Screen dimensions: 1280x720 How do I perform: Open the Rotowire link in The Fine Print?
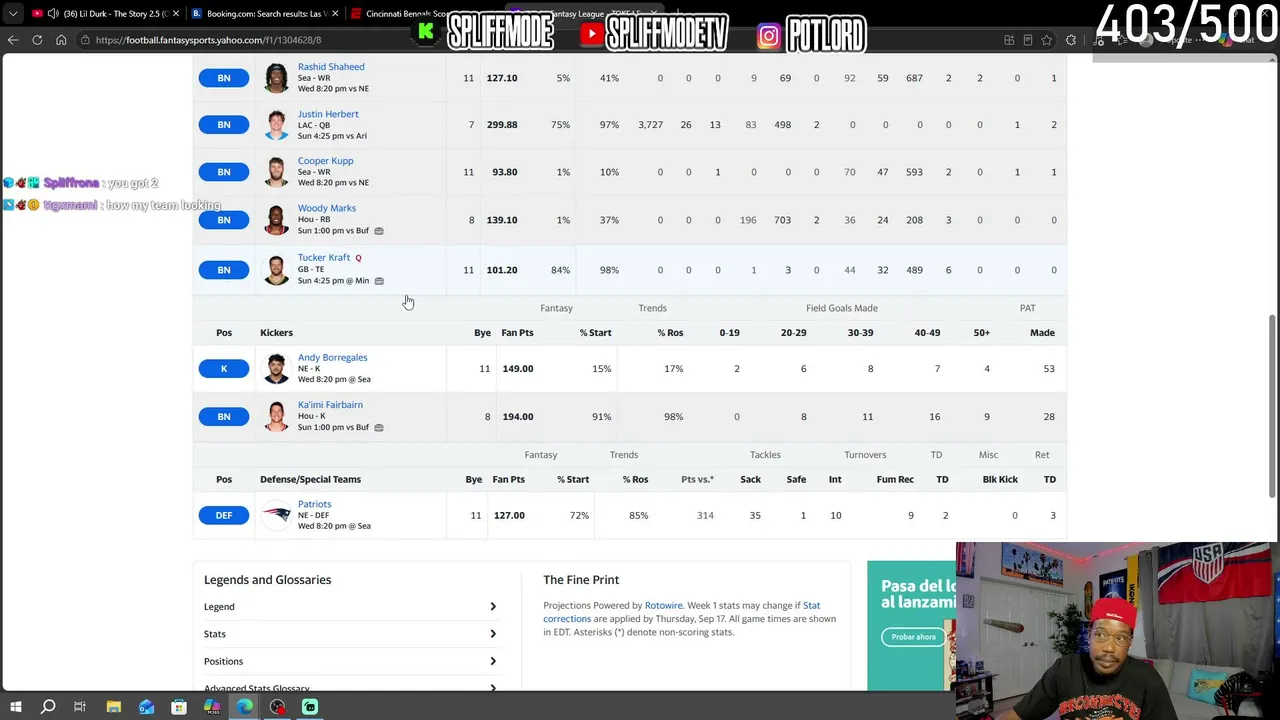(664, 605)
